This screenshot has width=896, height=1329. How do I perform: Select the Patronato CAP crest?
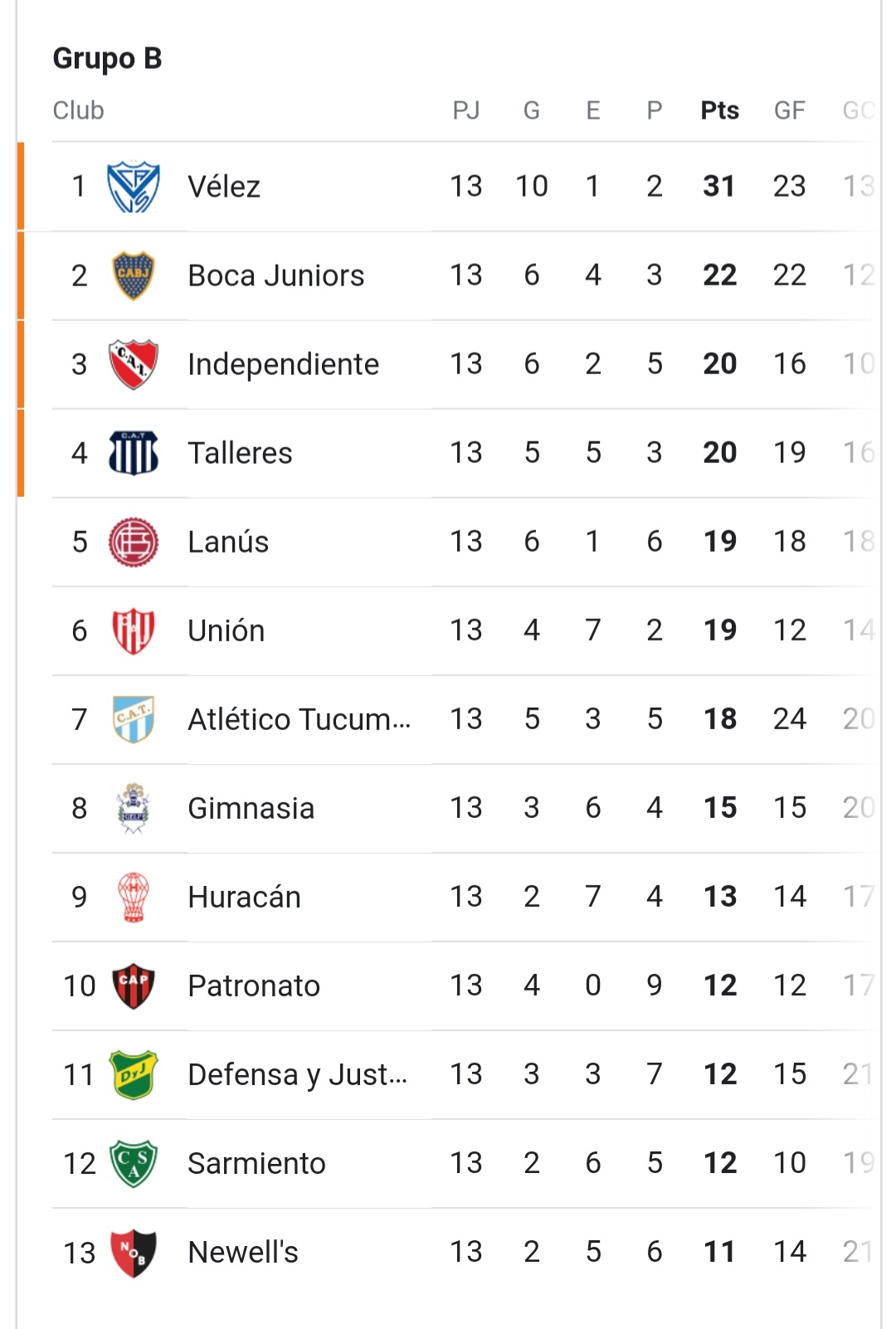click(134, 986)
